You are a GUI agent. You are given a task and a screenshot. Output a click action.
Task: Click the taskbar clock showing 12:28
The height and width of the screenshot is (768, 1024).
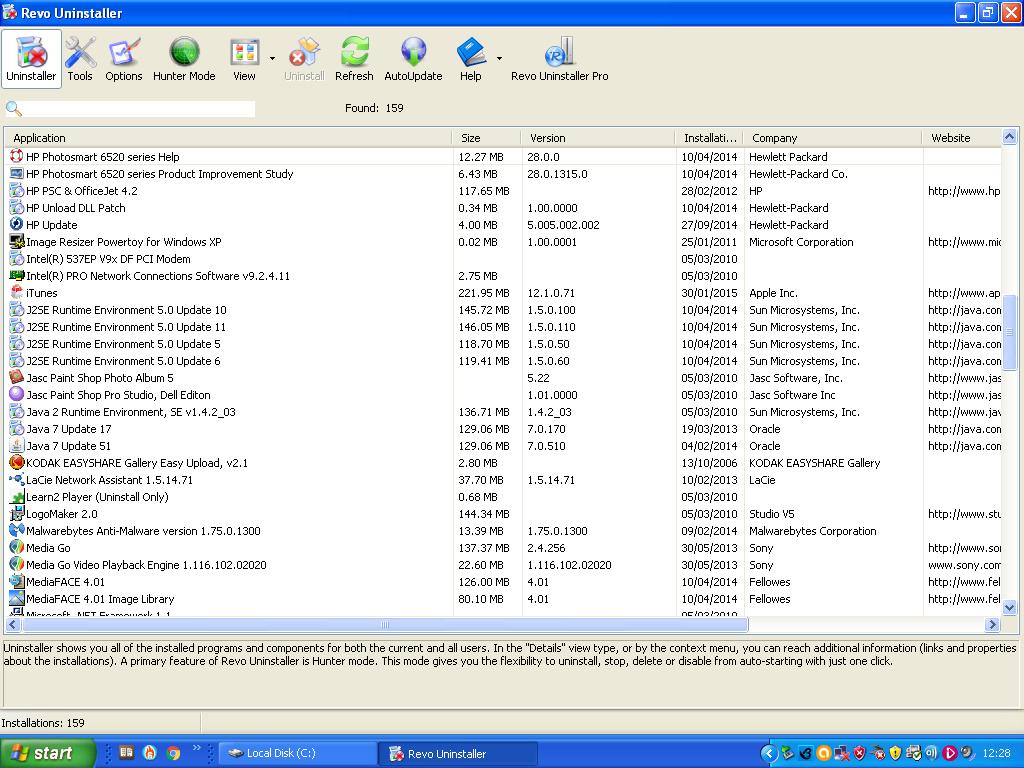point(996,753)
